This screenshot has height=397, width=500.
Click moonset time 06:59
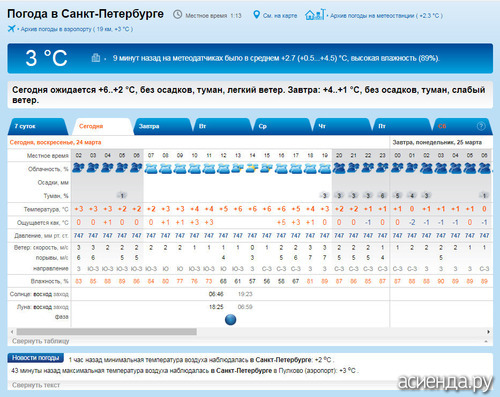(245, 307)
